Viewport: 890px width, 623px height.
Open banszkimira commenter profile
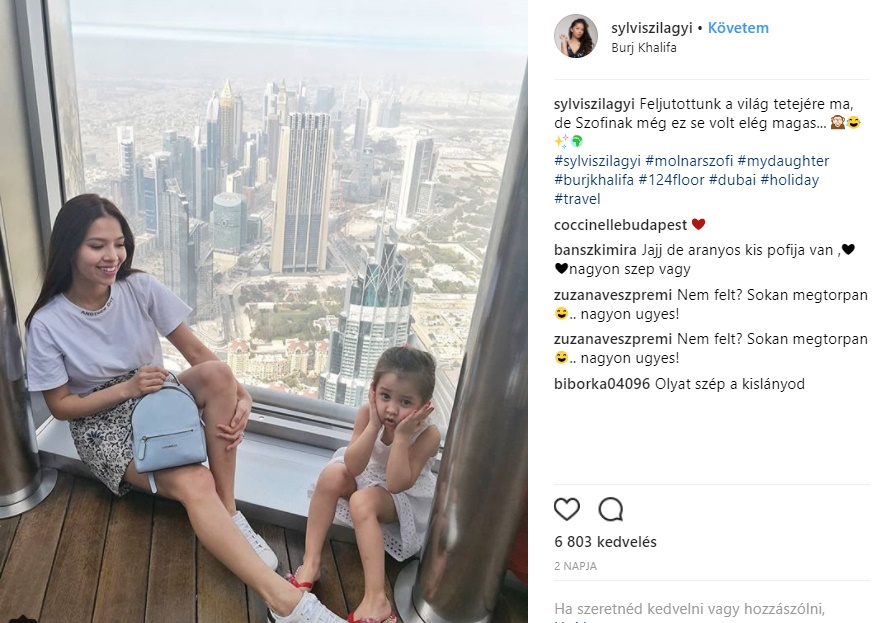595,250
